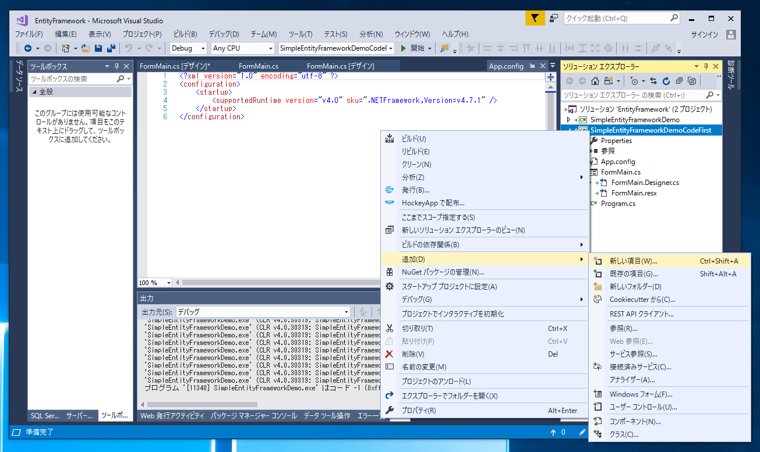Viewport: 760px width, 452px height.
Task: Click the Navigate Backward toolbar arrow
Action: coord(28,48)
